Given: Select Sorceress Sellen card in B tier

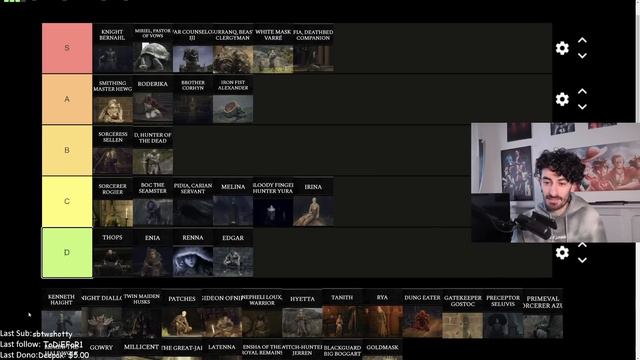Looking at the screenshot, I should tap(113, 150).
